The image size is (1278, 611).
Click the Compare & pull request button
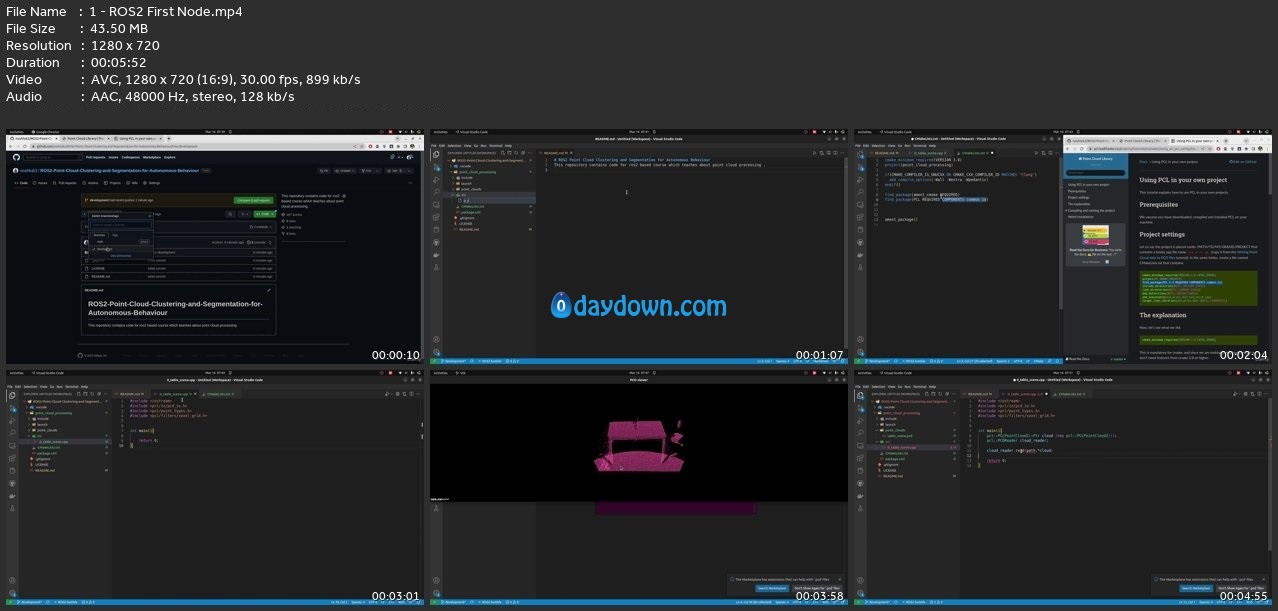click(254, 201)
